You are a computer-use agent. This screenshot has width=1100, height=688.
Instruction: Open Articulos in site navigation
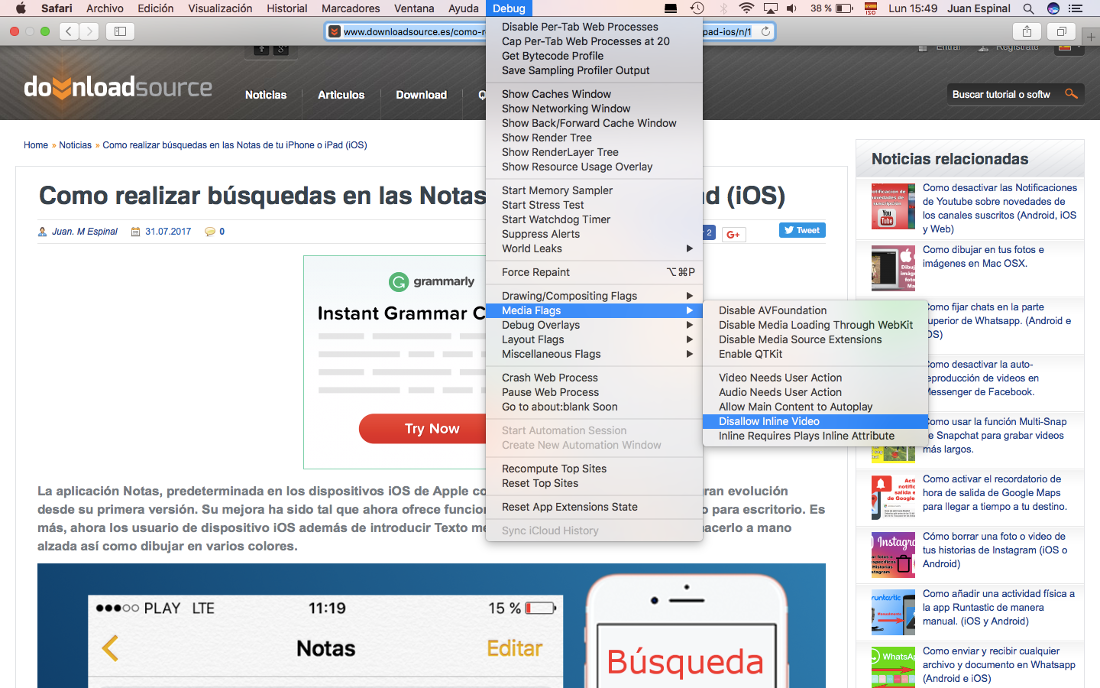coord(341,95)
